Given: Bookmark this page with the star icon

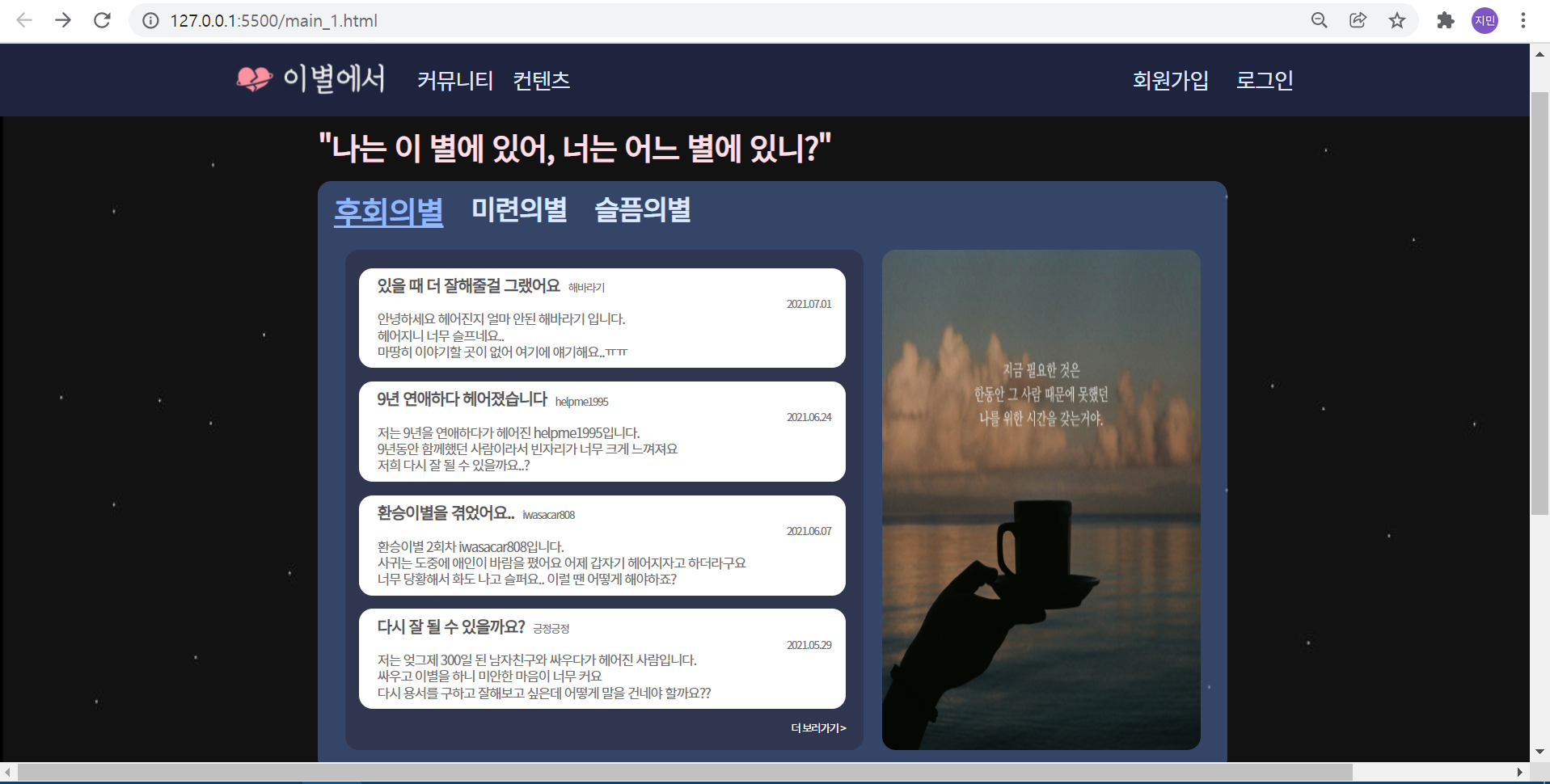Looking at the screenshot, I should (1397, 20).
